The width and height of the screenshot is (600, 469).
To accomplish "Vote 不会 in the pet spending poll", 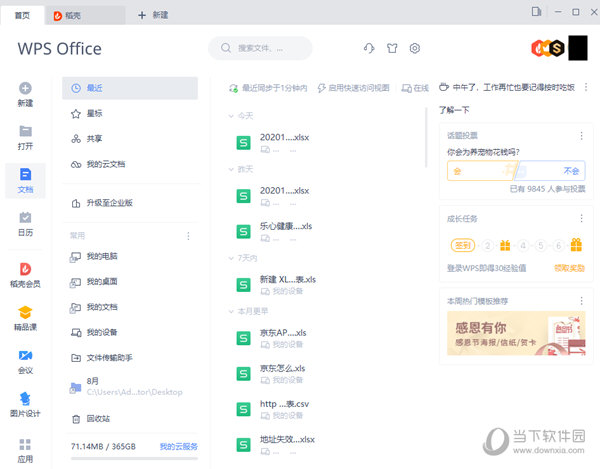I will point(550,171).
